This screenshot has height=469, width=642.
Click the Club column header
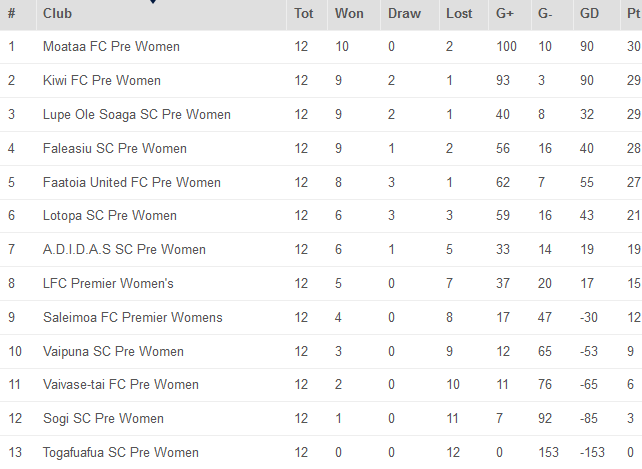click(x=57, y=14)
